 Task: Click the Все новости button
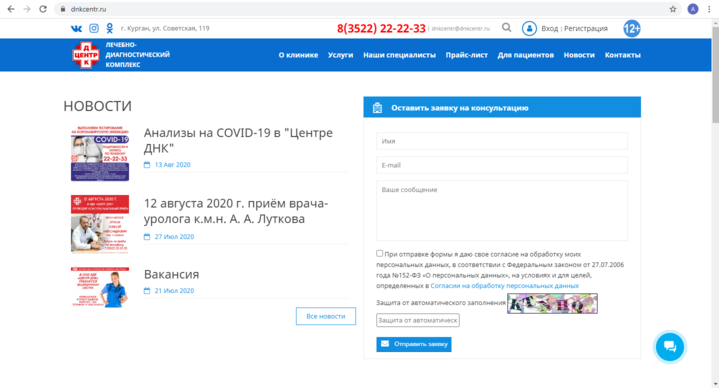(326, 316)
